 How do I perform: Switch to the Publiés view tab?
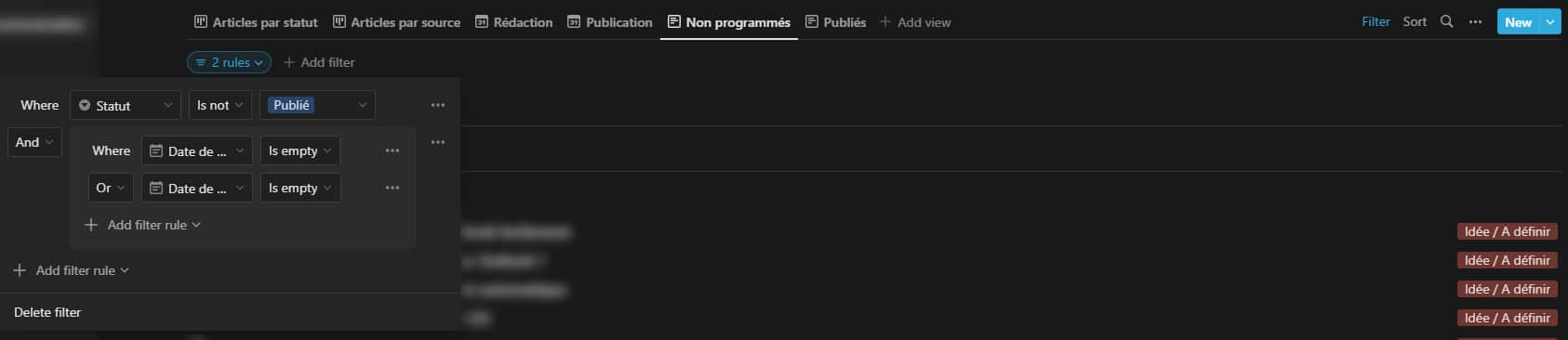click(835, 21)
